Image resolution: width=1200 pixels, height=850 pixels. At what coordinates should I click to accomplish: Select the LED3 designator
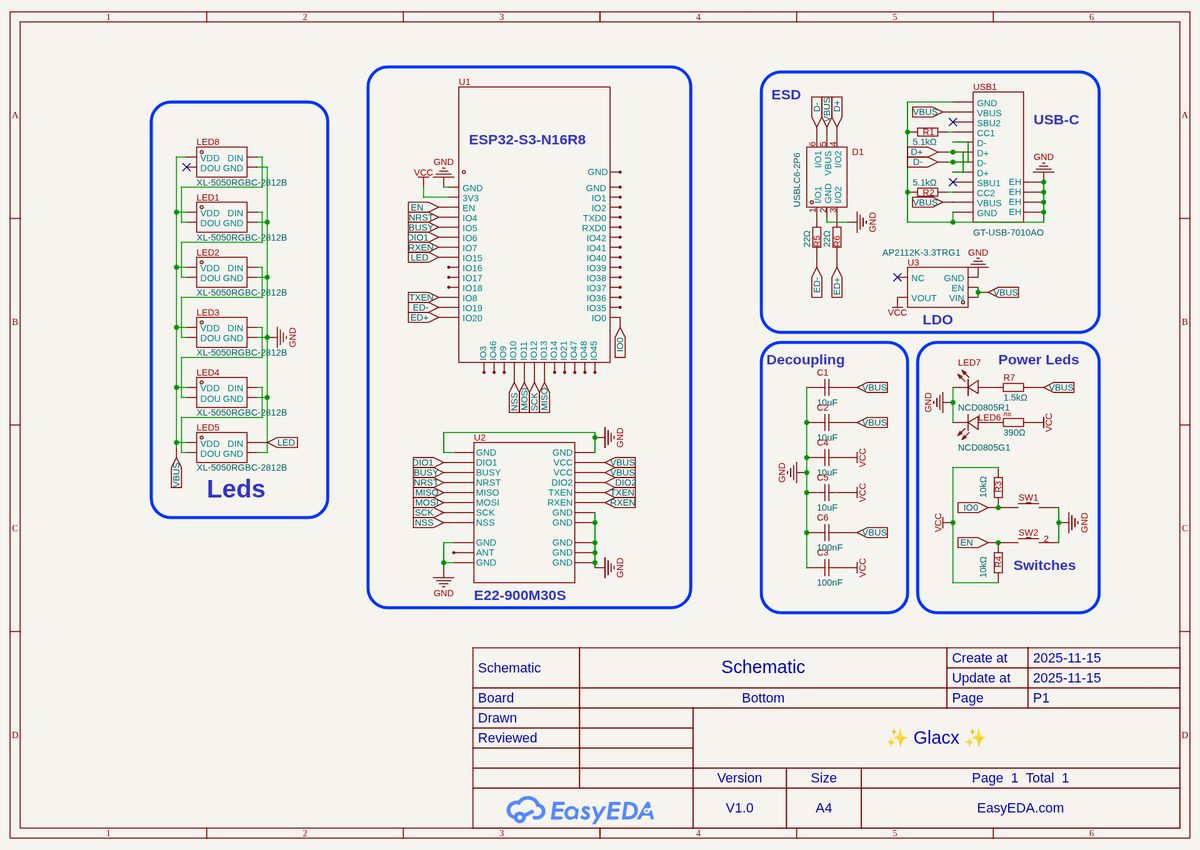(208, 313)
